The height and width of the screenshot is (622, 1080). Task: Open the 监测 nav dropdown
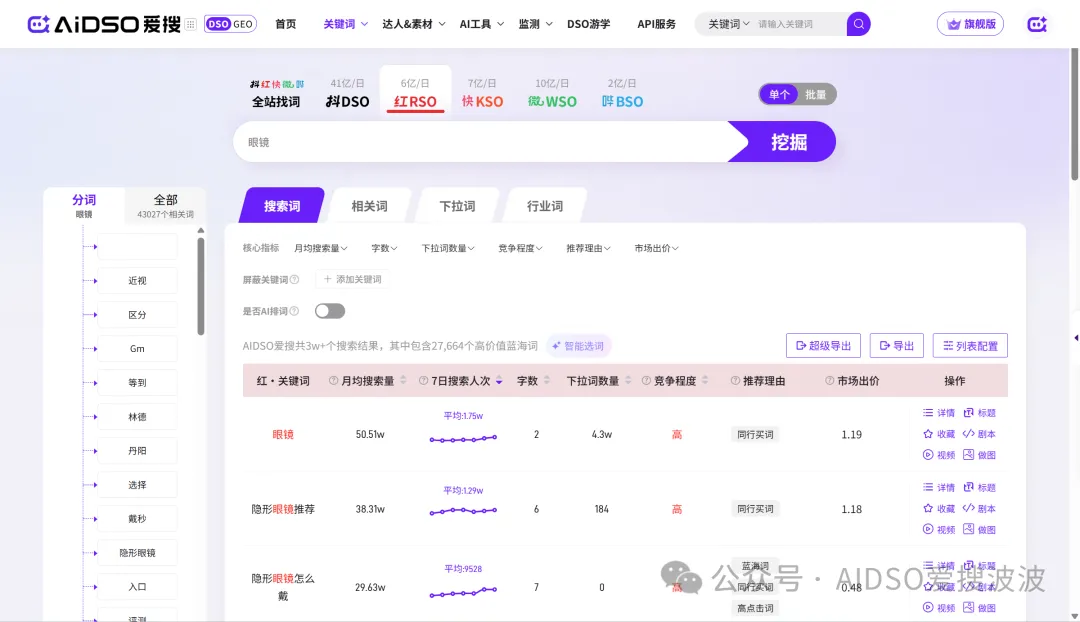coord(535,24)
